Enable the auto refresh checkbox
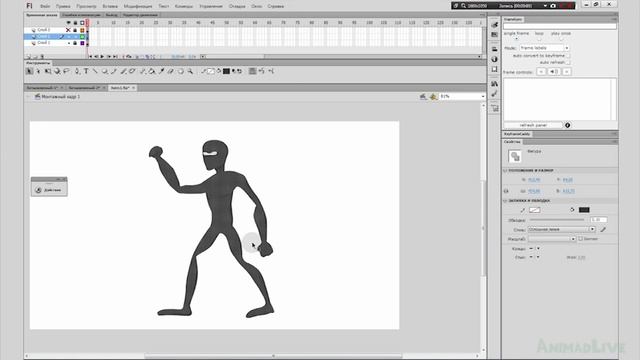 [568, 62]
